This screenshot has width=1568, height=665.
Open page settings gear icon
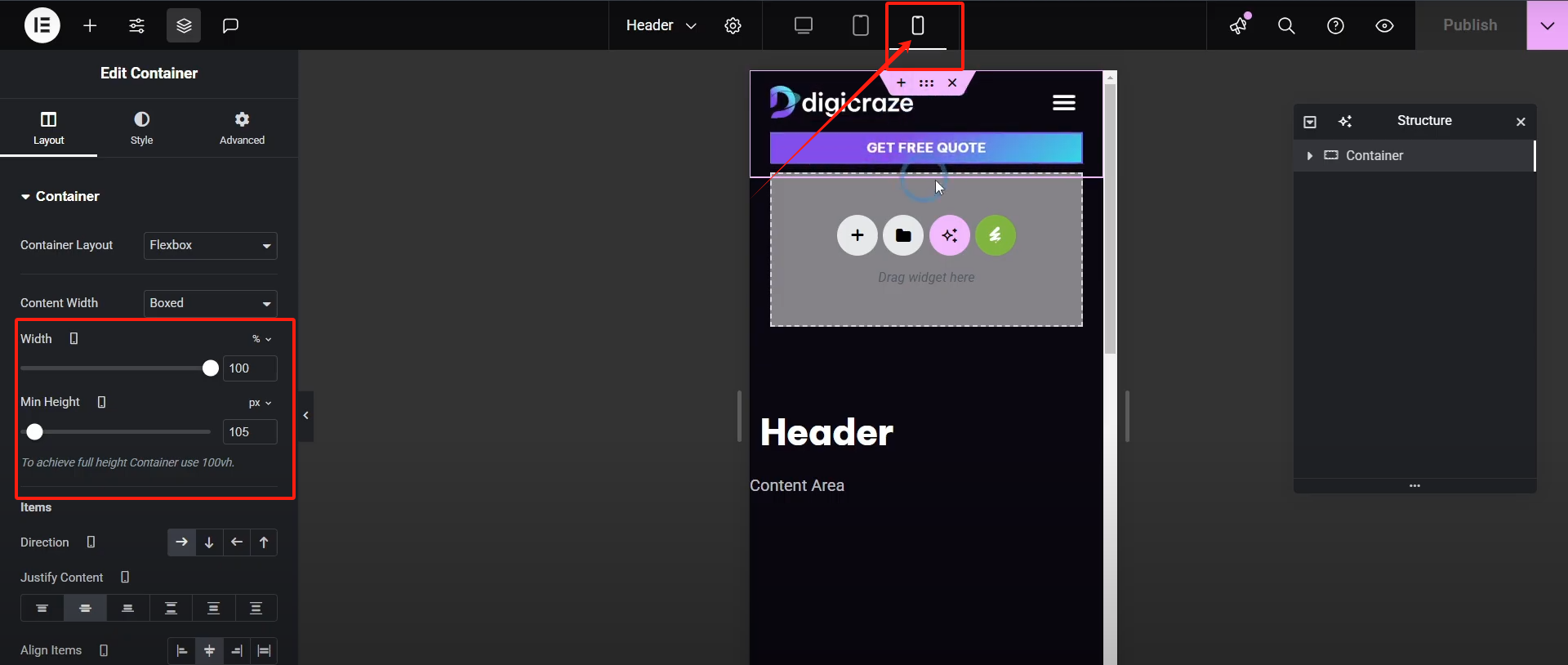tap(733, 25)
